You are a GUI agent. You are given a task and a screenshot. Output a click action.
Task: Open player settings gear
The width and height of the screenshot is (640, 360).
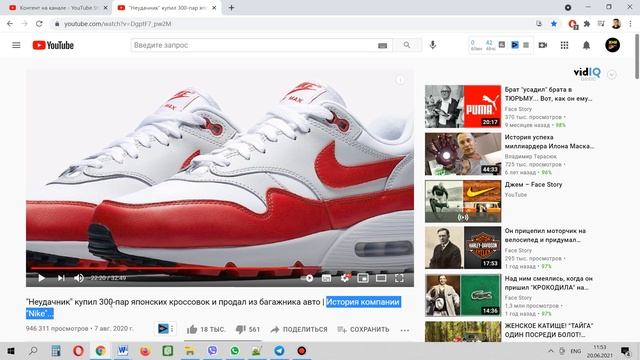(x=345, y=278)
